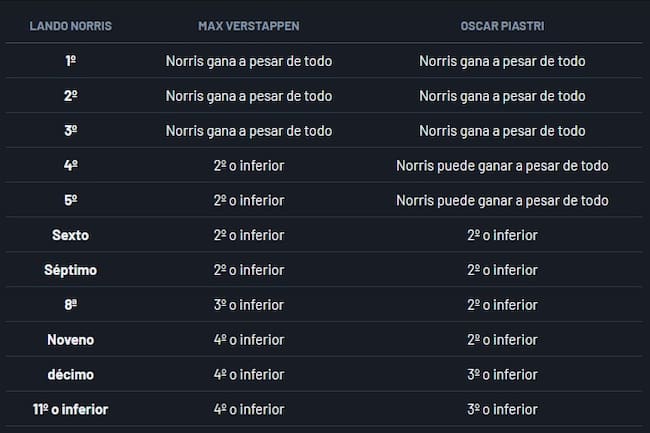Image resolution: width=650 pixels, height=433 pixels.
Task: Click the décimo row label
Action: tap(71, 374)
